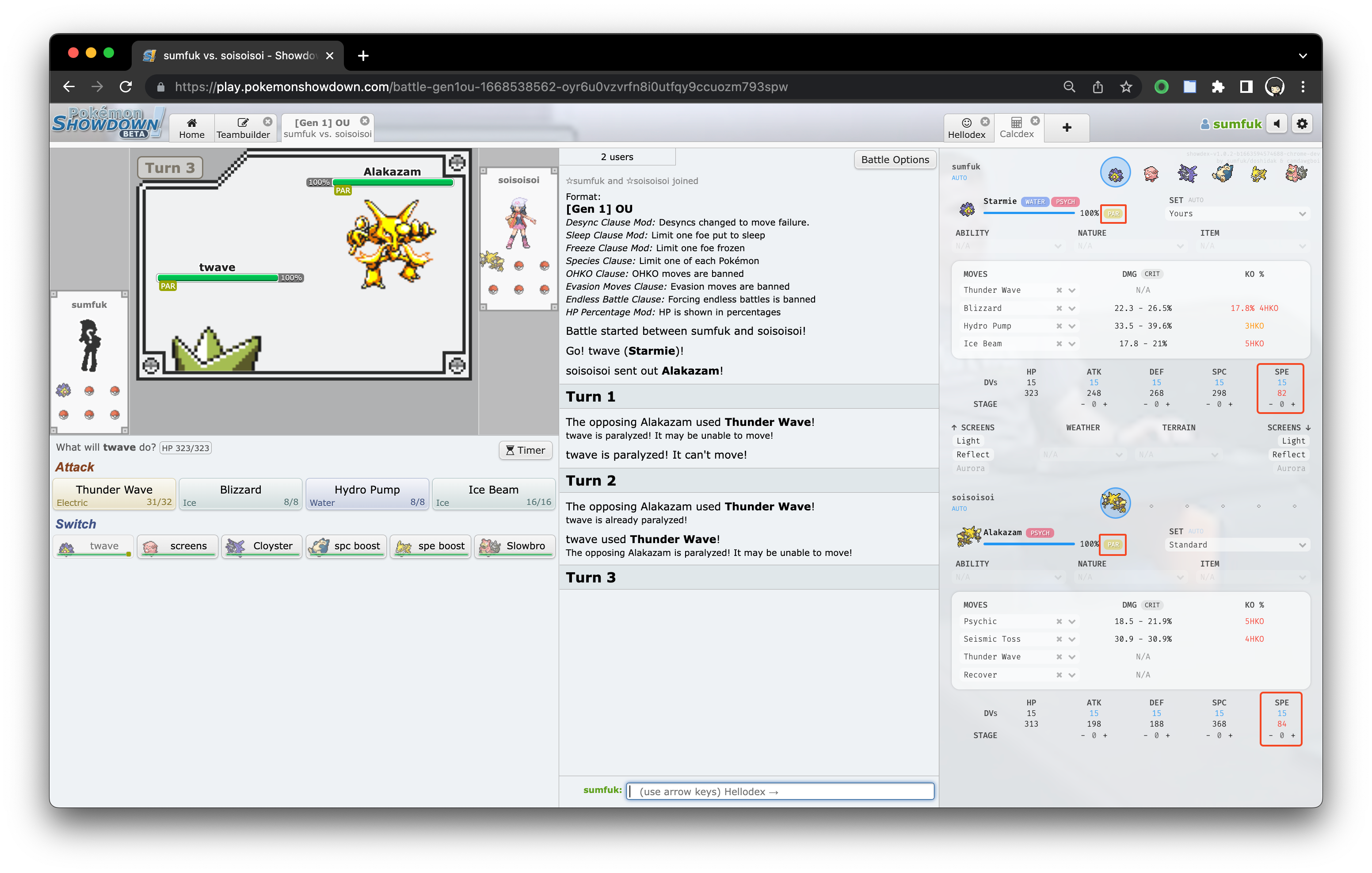This screenshot has height=873, width=1372.
Task: Clear the Recover move with its X
Action: 1059,675
